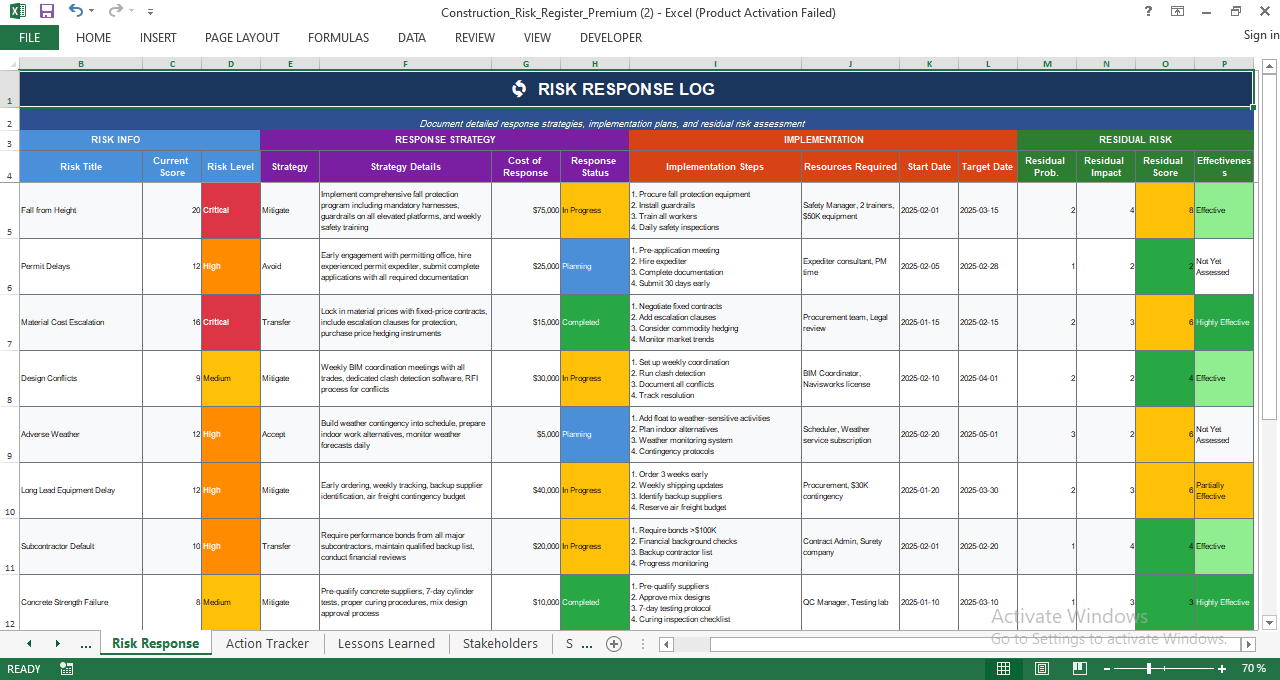Viewport: 1280px width, 680px height.
Task: Open Customize Quick Access Toolbar dropdown
Action: (x=150, y=13)
